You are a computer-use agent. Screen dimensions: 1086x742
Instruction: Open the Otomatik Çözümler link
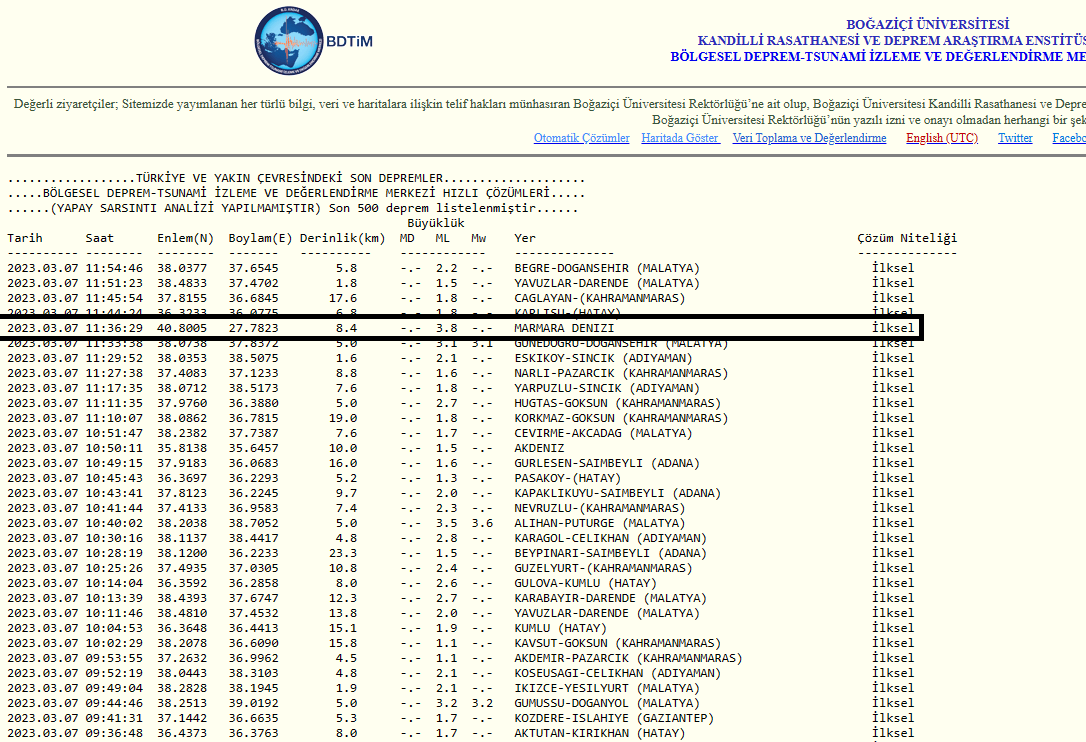click(x=581, y=138)
